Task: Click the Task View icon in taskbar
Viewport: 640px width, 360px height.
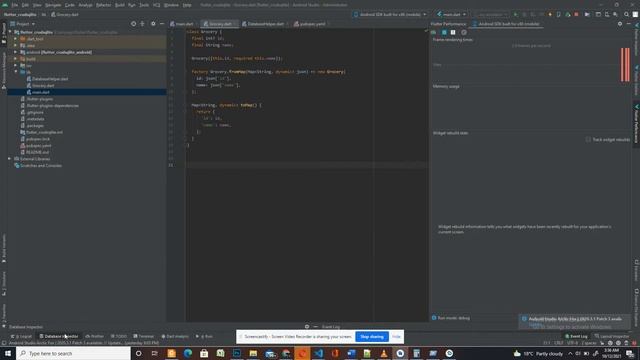Action: pos(155,353)
